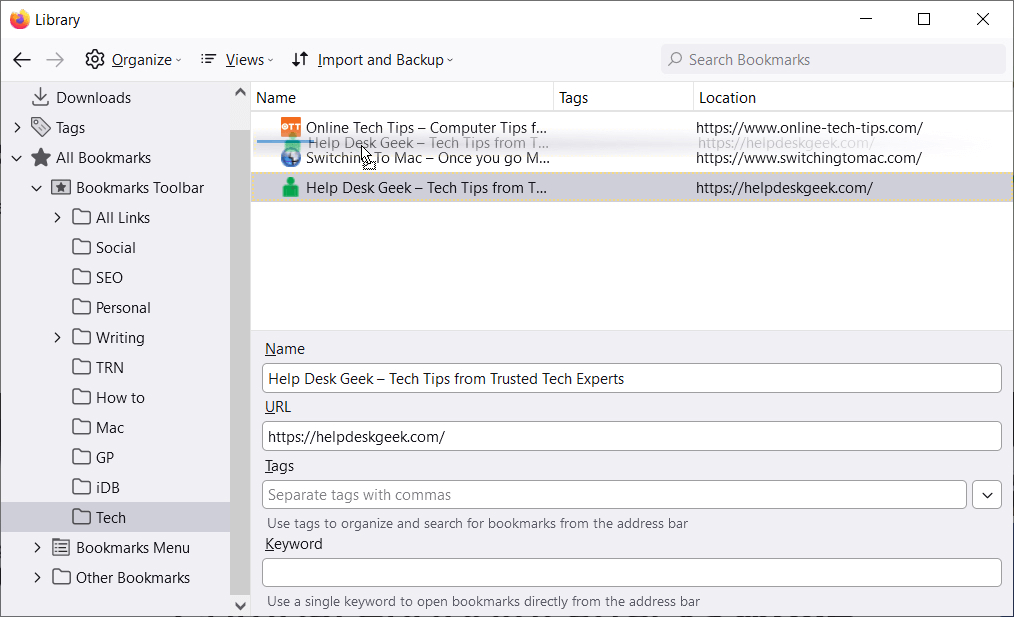Image resolution: width=1014 pixels, height=617 pixels.
Task: Click the green Help Desk Geek favicon
Action: (x=290, y=187)
